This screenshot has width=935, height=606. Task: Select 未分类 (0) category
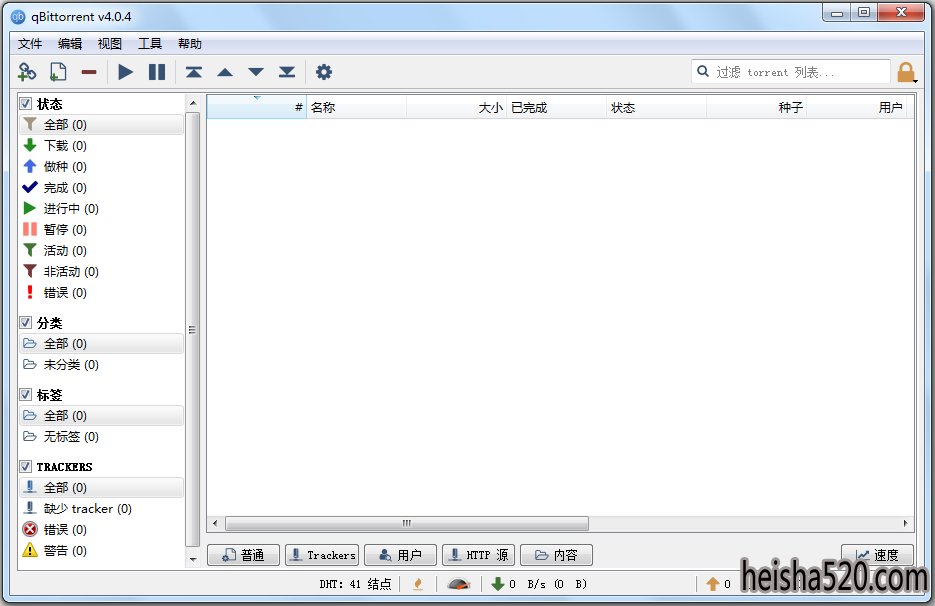pyautogui.click(x=101, y=364)
